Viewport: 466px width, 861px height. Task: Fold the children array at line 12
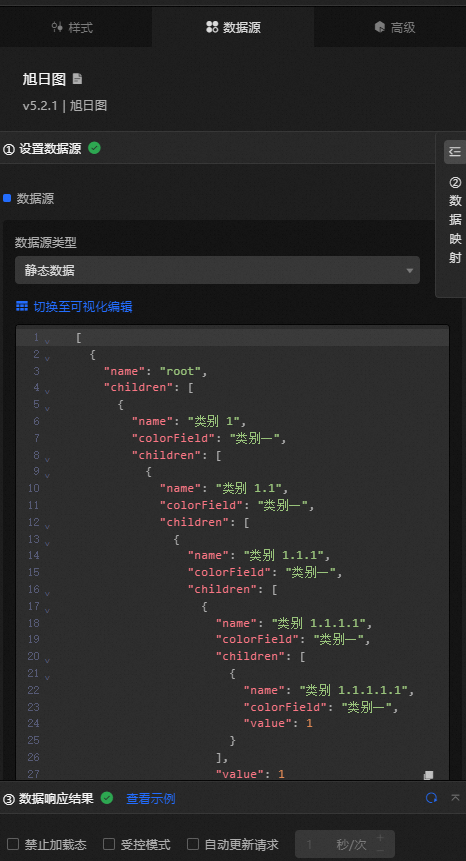point(47,526)
